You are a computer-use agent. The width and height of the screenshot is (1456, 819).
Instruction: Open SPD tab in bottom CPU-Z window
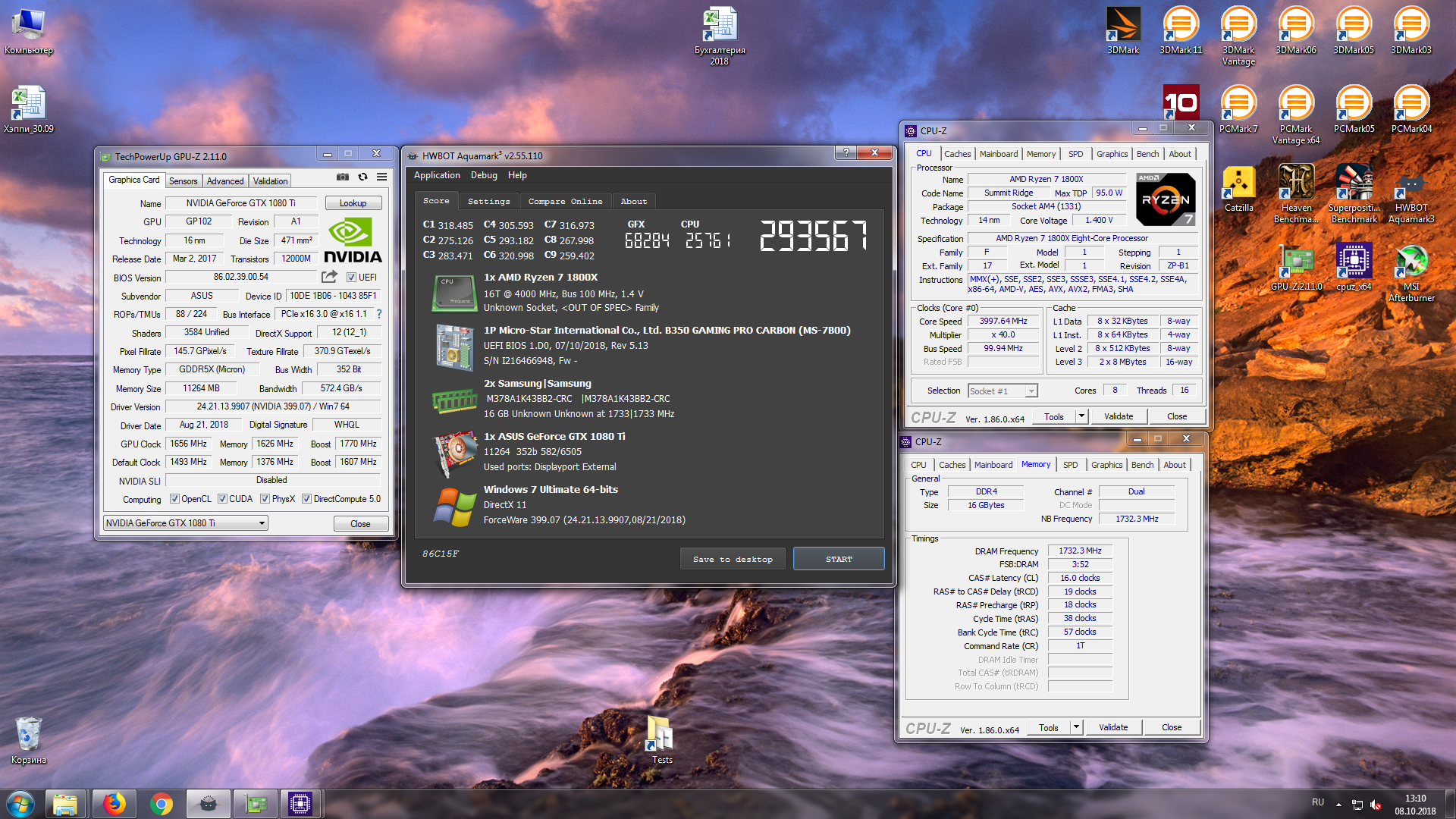[x=1070, y=465]
